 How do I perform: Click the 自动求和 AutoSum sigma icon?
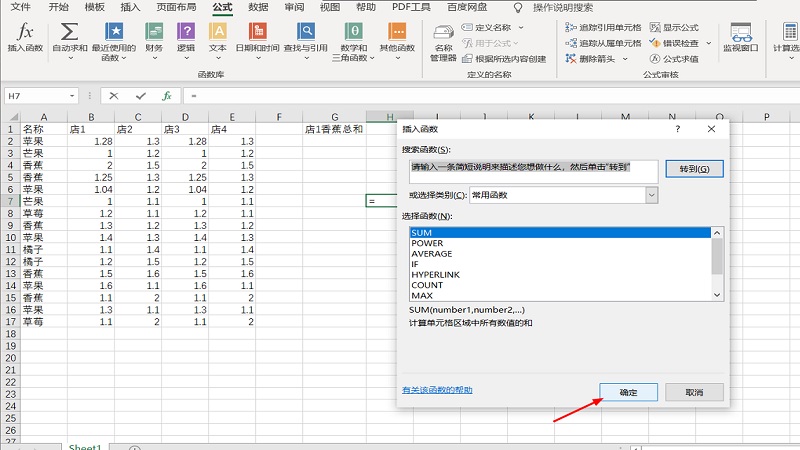coord(69,32)
